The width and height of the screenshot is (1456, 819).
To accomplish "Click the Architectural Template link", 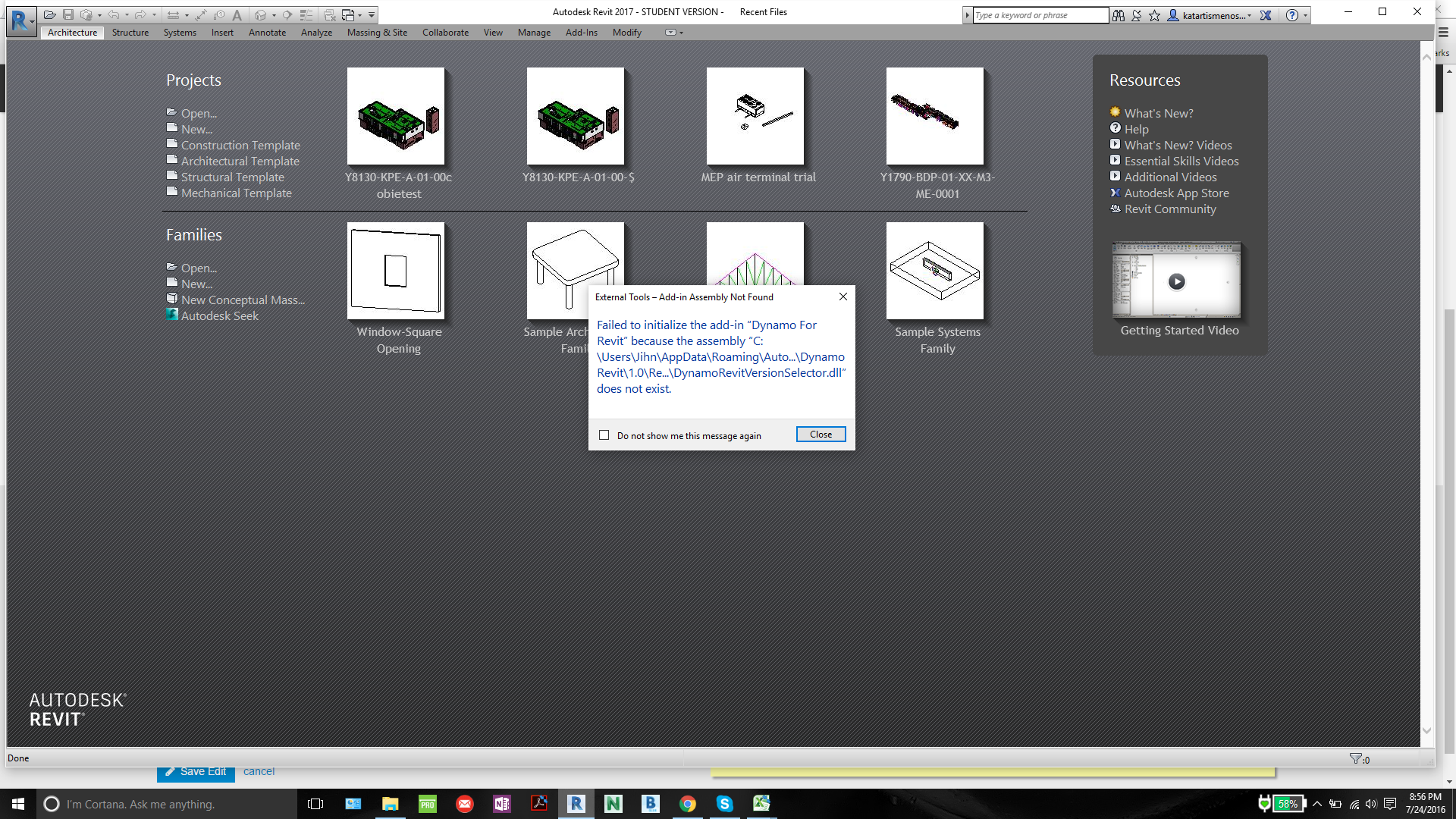I will pos(240,161).
